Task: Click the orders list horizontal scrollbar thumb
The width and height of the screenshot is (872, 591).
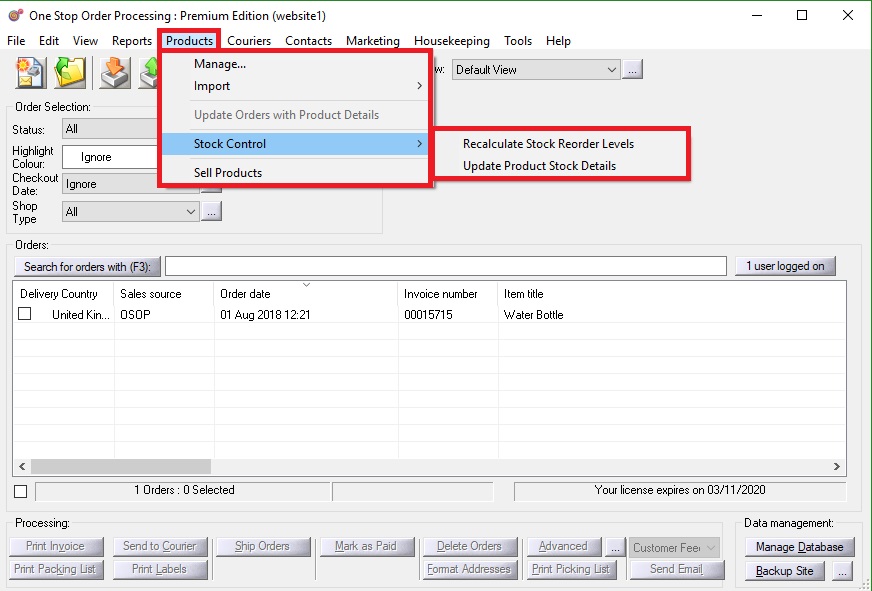Action: [x=121, y=466]
